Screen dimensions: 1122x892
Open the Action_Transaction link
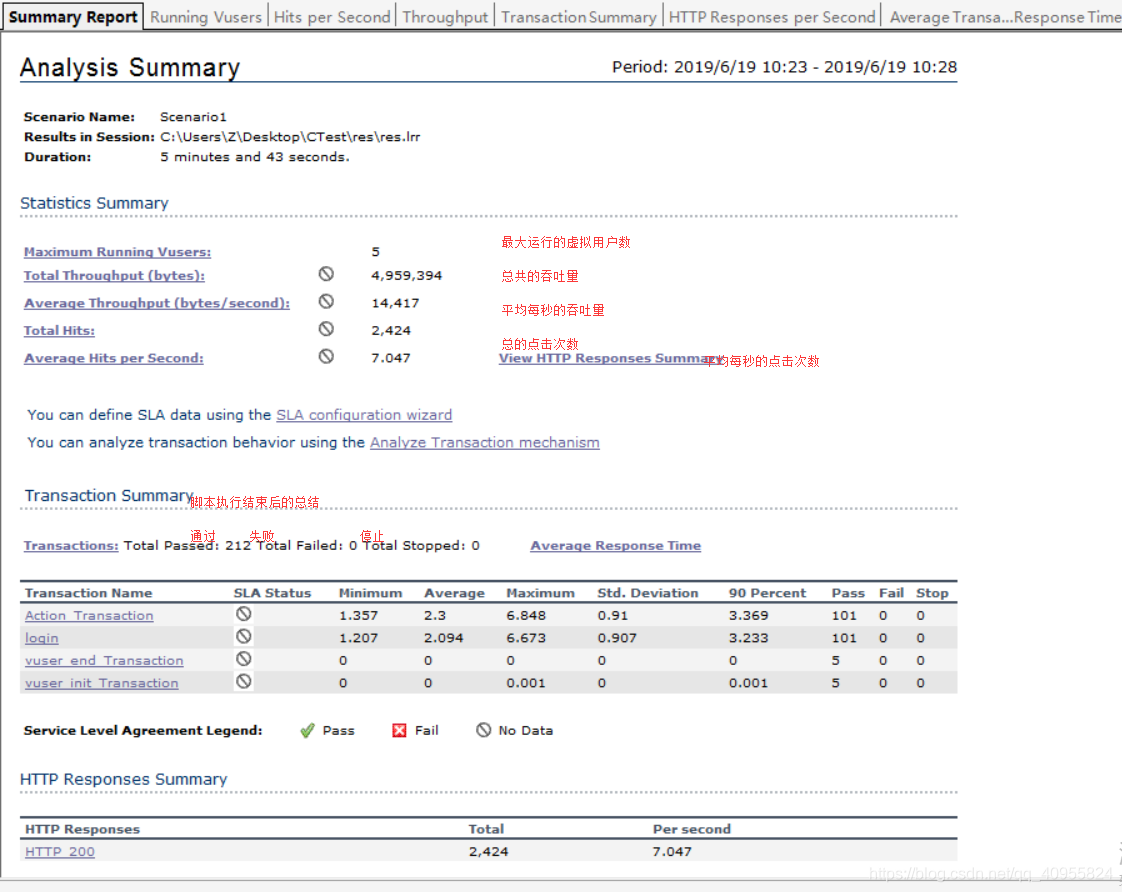(89, 615)
